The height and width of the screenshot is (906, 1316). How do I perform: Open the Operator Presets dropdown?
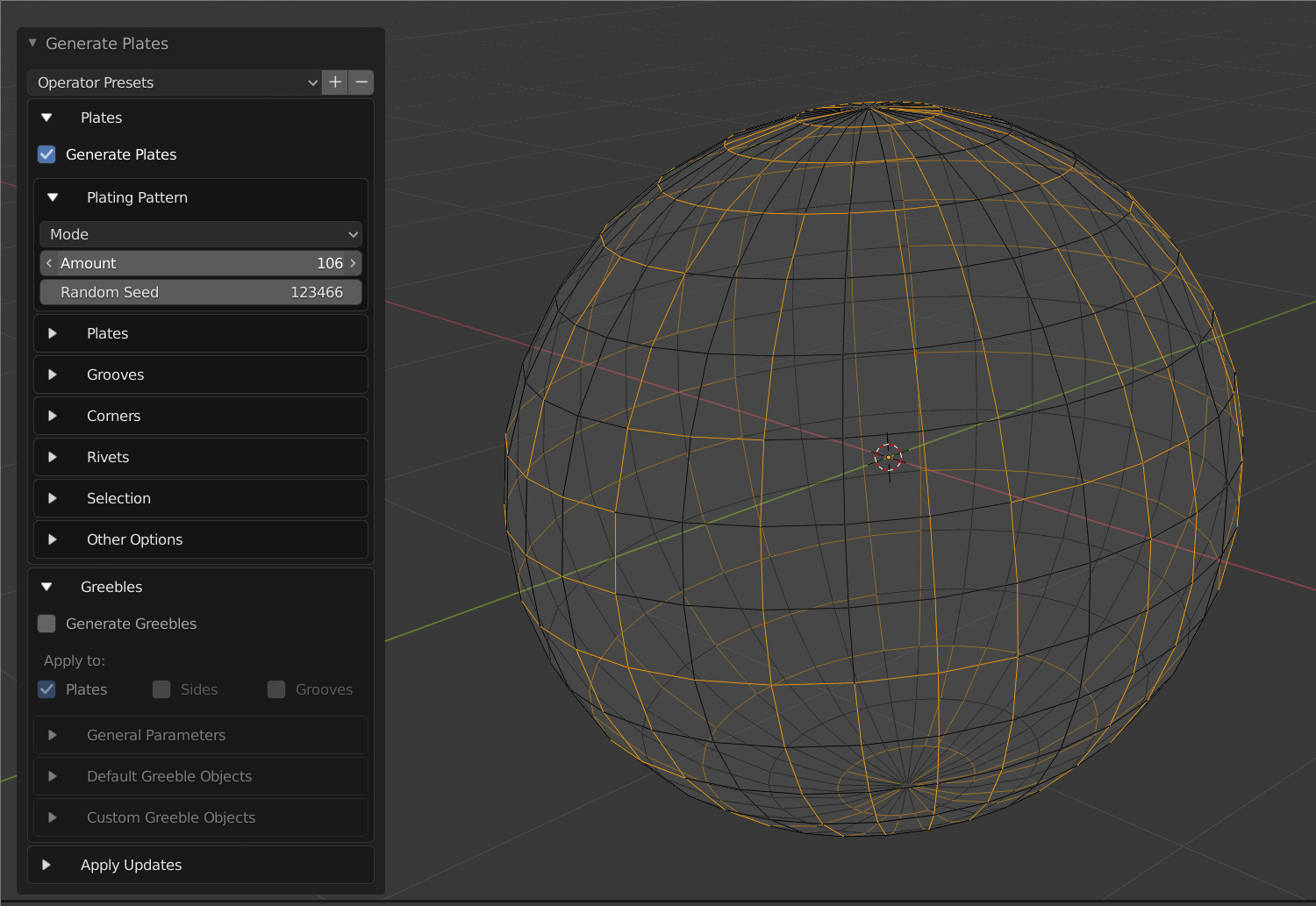(x=174, y=82)
